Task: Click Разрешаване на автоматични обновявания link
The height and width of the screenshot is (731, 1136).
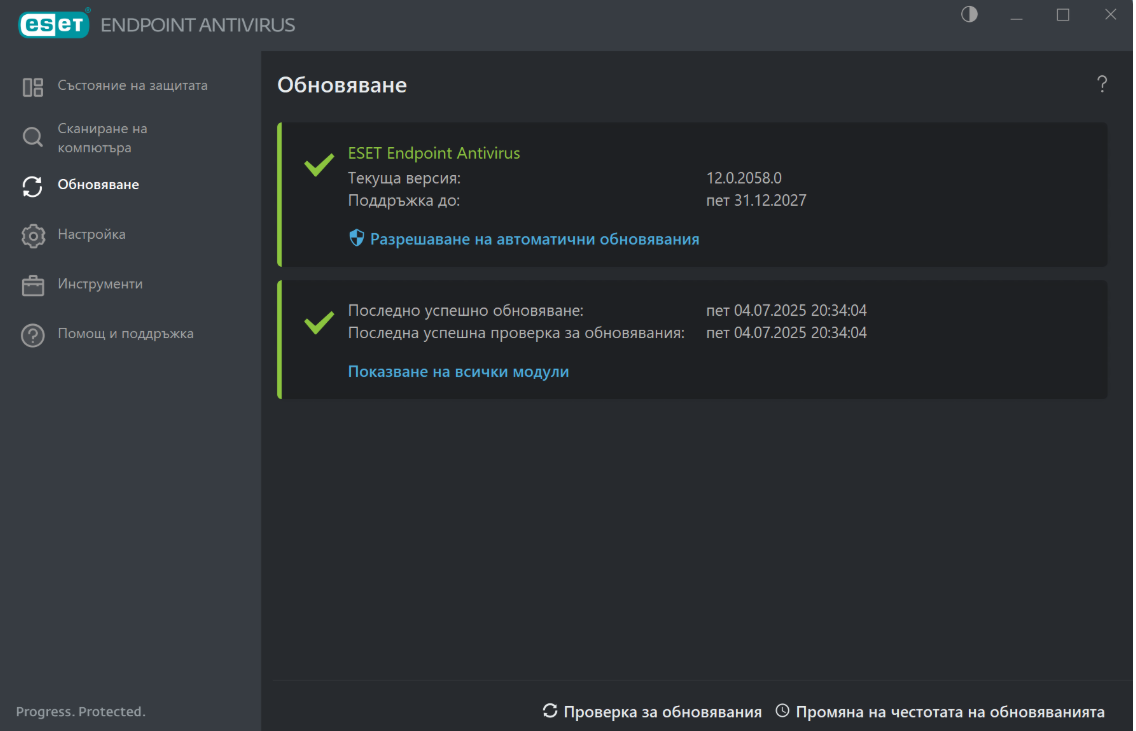Action: click(534, 240)
